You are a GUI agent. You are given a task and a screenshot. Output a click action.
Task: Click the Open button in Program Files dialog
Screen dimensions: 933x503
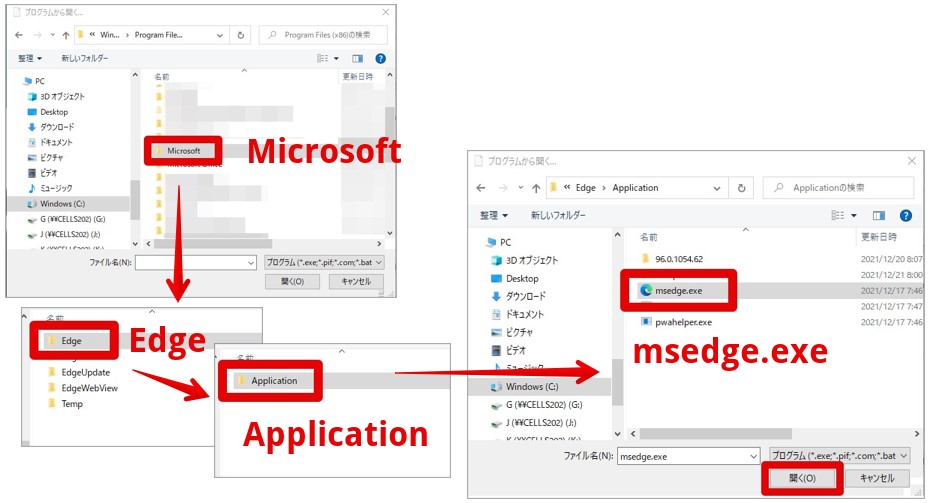click(x=292, y=281)
